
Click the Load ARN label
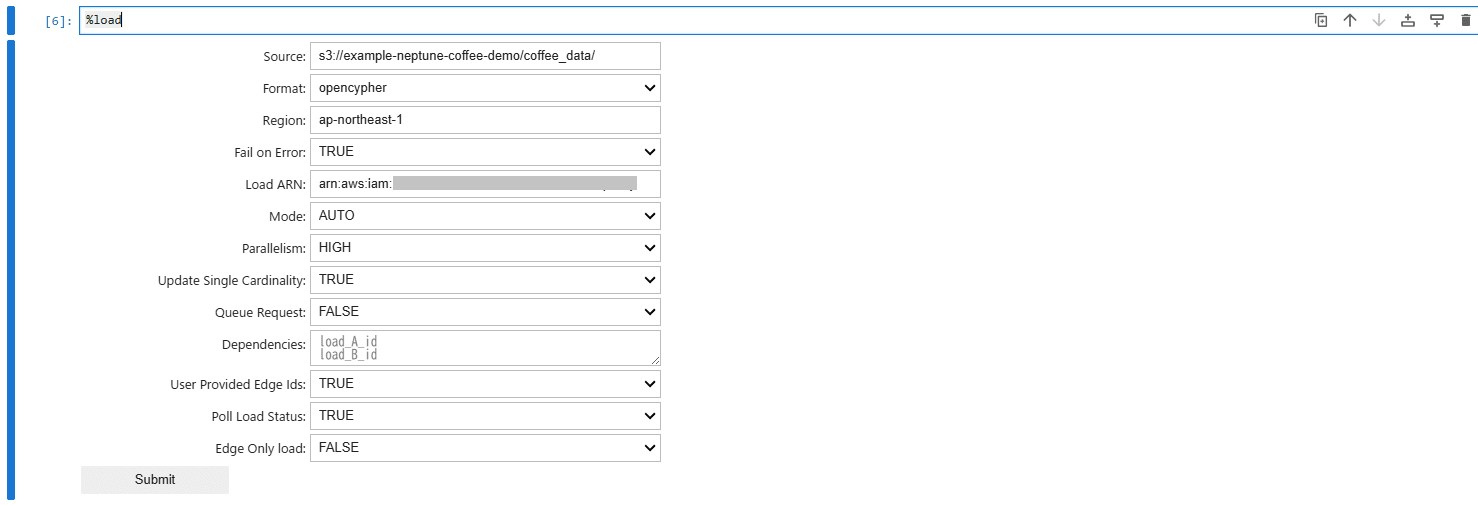(276, 185)
